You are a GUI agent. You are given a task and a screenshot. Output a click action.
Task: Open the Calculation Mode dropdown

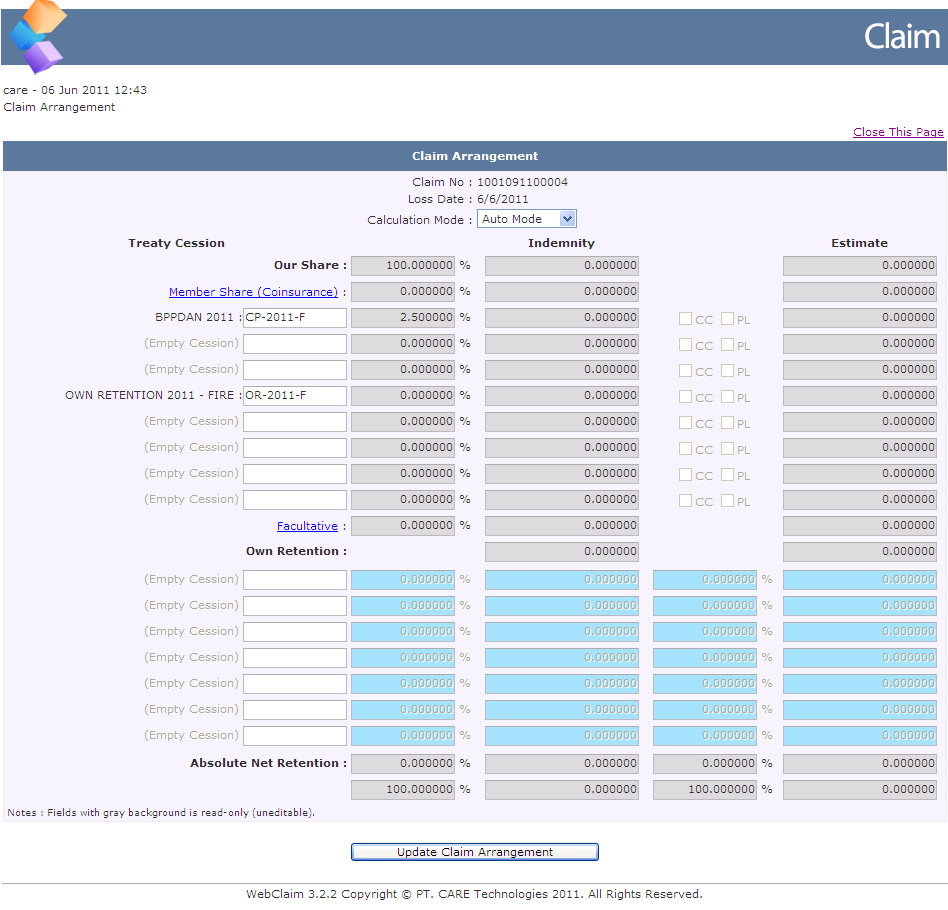tap(527, 219)
